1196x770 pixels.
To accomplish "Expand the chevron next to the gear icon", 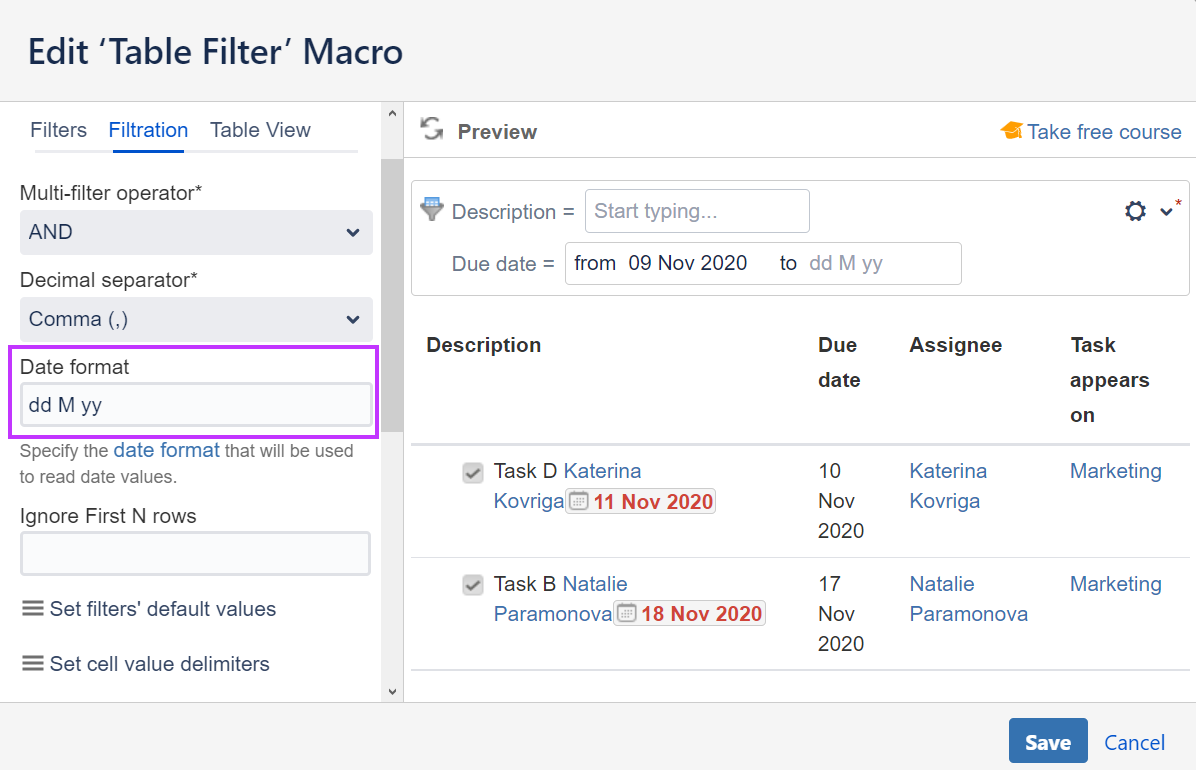I will click(x=1166, y=212).
